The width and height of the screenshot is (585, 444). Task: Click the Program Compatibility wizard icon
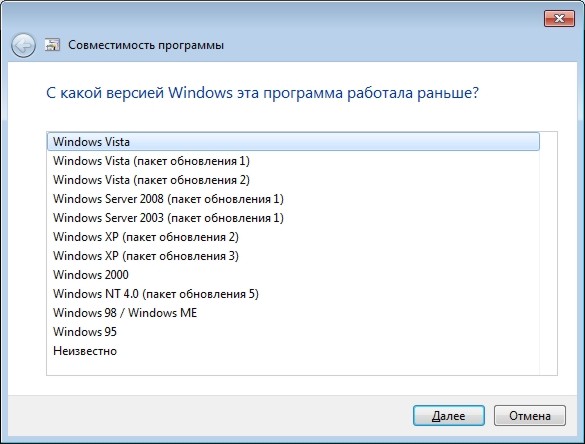pyautogui.click(x=53, y=45)
